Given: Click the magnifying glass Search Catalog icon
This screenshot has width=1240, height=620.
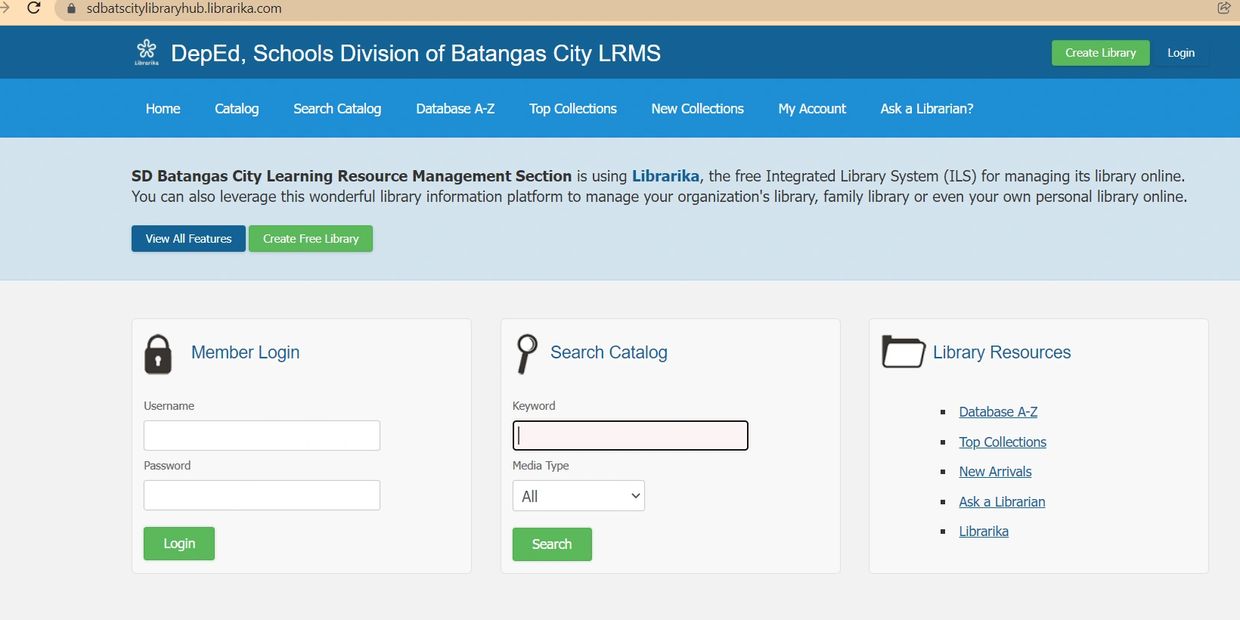Looking at the screenshot, I should [x=526, y=353].
